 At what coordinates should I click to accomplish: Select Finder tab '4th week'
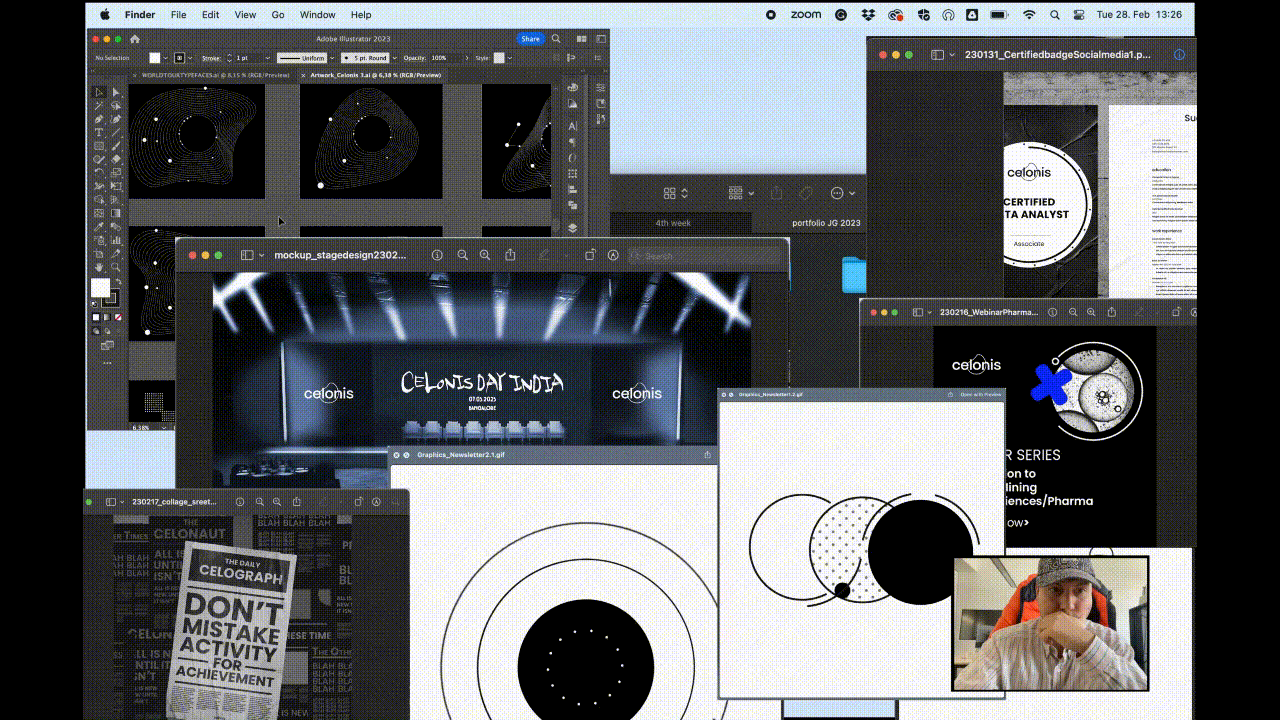[673, 223]
